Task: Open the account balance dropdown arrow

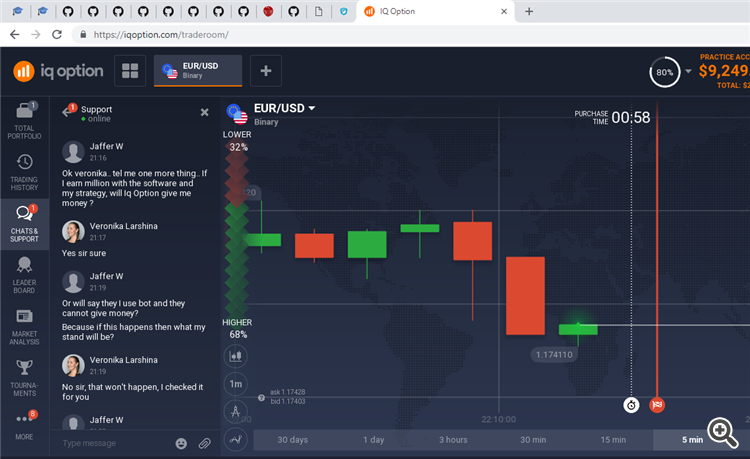Action: coord(688,71)
